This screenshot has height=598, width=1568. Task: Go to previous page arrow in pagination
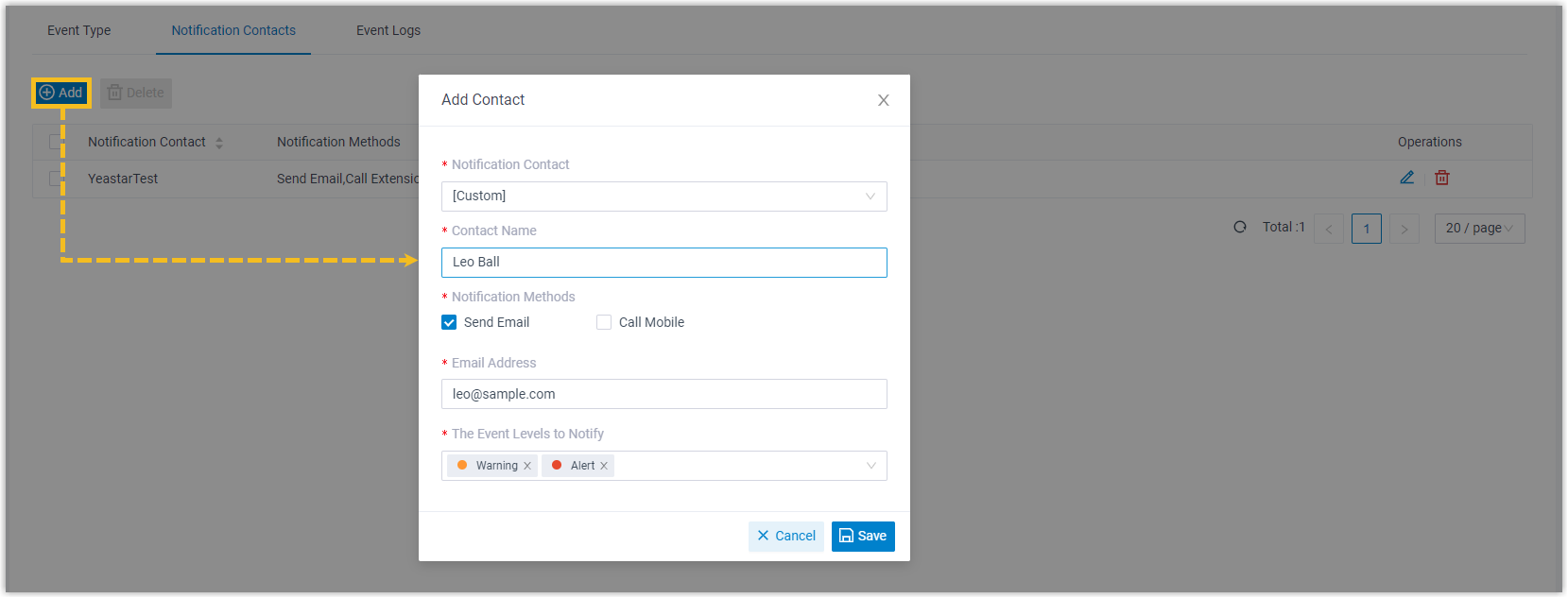pyautogui.click(x=1328, y=229)
